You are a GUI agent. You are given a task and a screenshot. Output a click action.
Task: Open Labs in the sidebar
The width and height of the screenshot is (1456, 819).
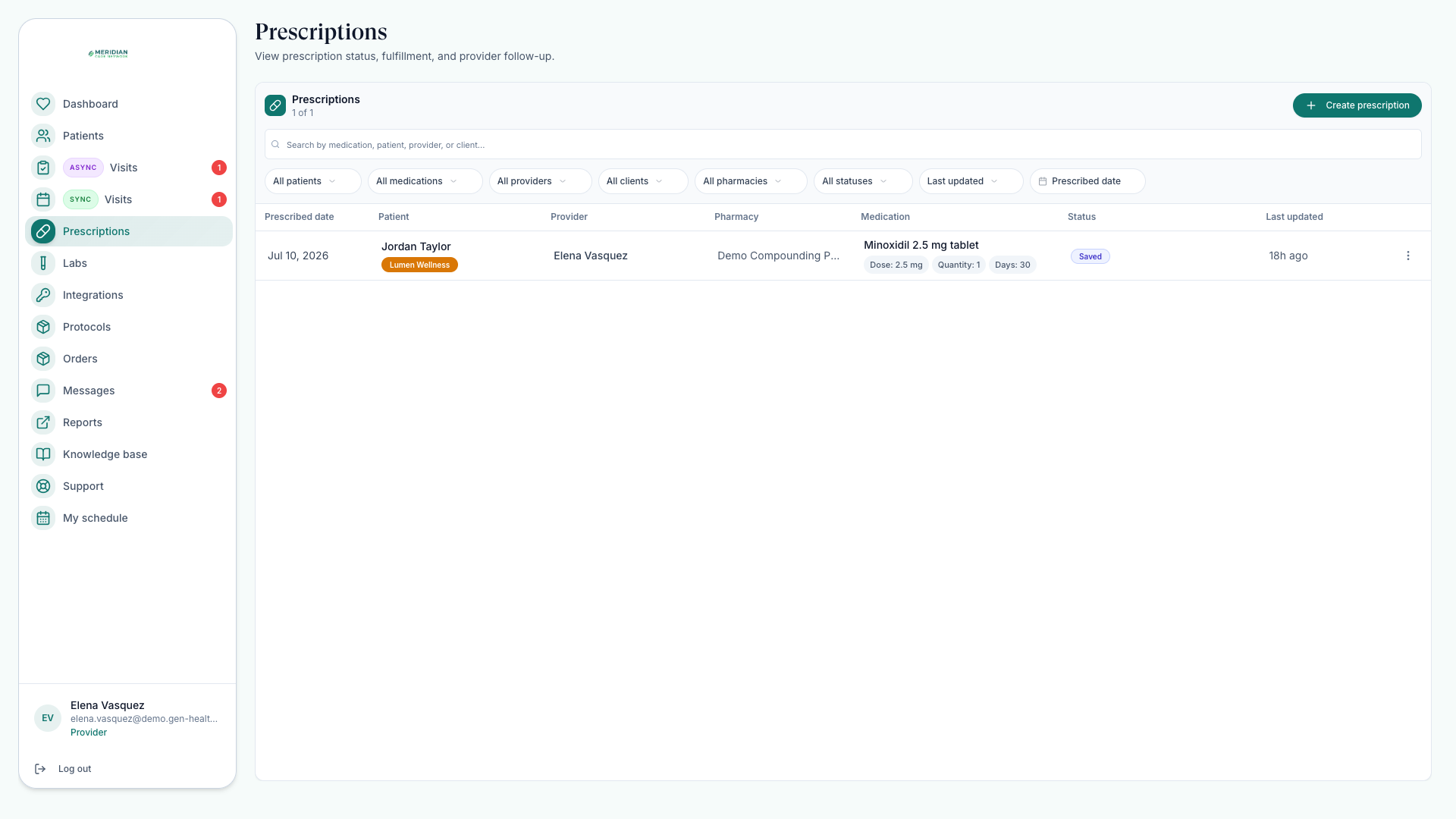tap(129, 263)
